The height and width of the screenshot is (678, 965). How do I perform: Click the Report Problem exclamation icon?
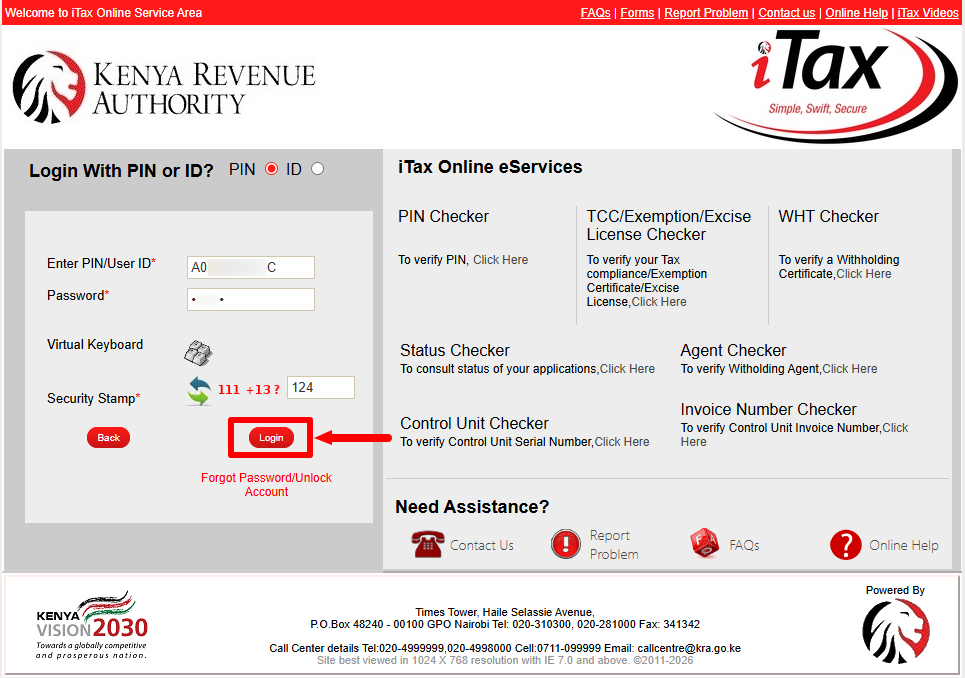(x=566, y=544)
